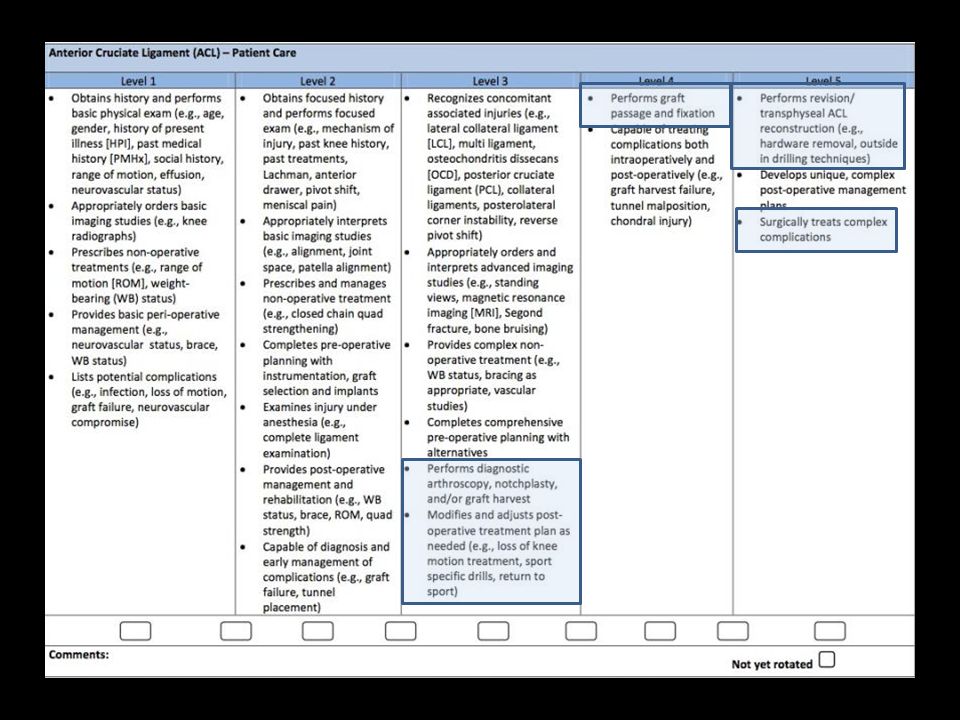Select the 'Level 3' column header

490,81
